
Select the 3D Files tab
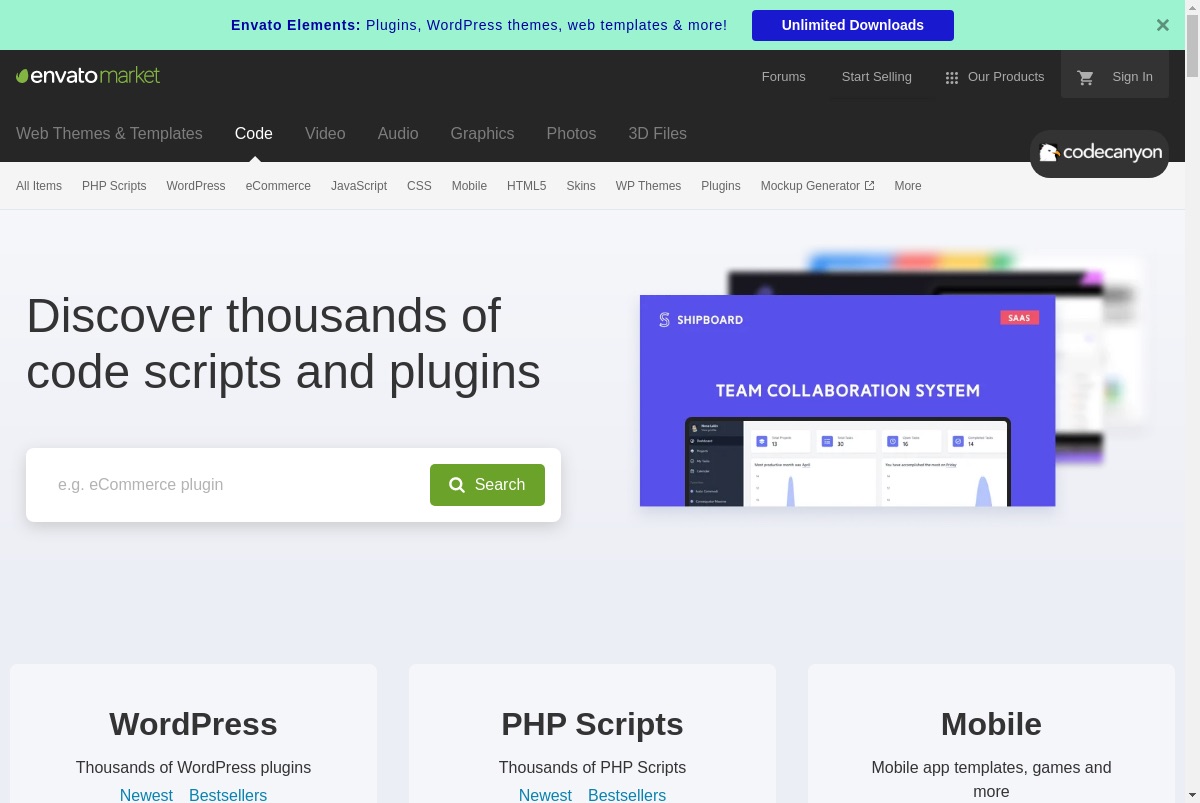[657, 133]
